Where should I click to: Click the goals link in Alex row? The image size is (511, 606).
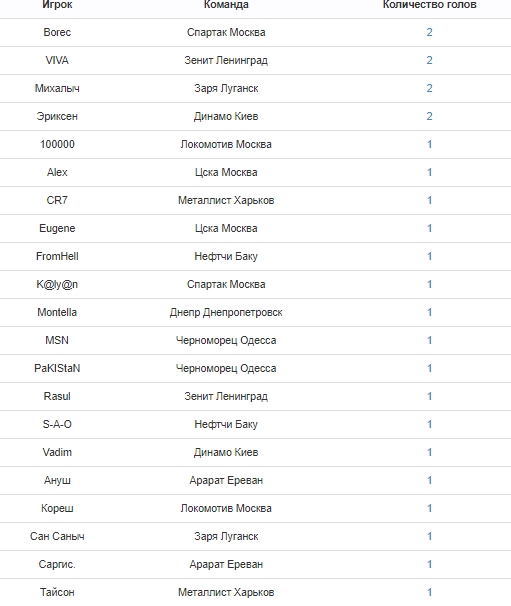point(429,172)
